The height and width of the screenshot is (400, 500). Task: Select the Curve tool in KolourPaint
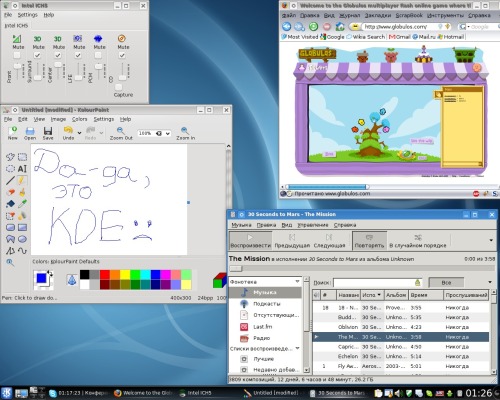22,251
